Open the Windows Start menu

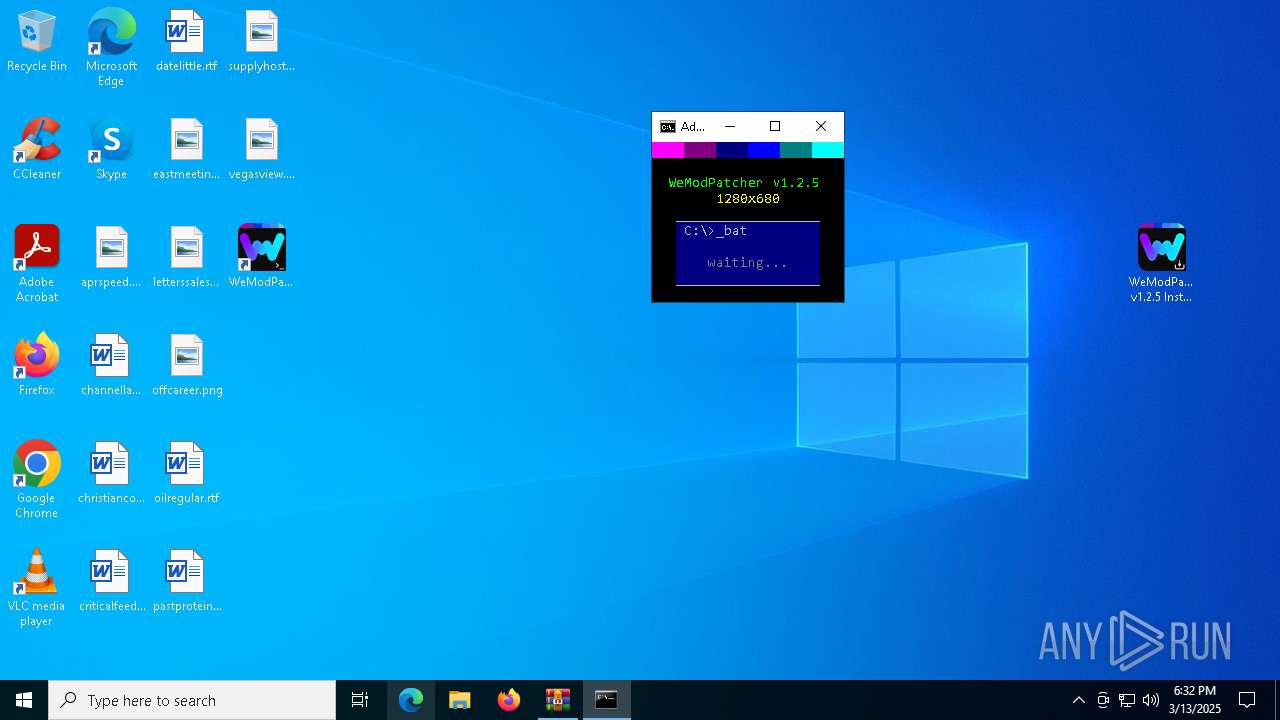[x=24, y=700]
